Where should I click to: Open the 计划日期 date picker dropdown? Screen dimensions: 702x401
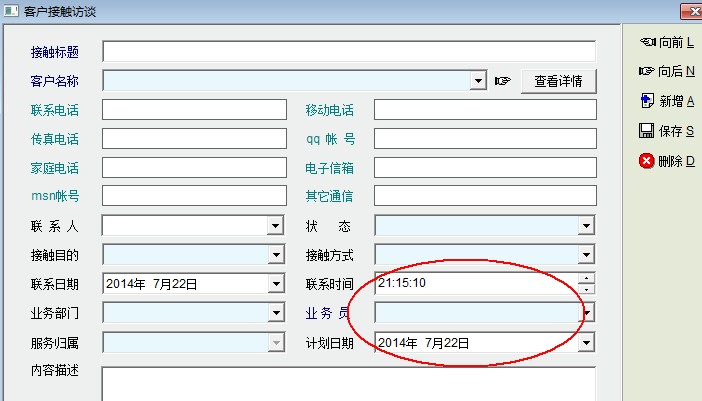point(587,343)
